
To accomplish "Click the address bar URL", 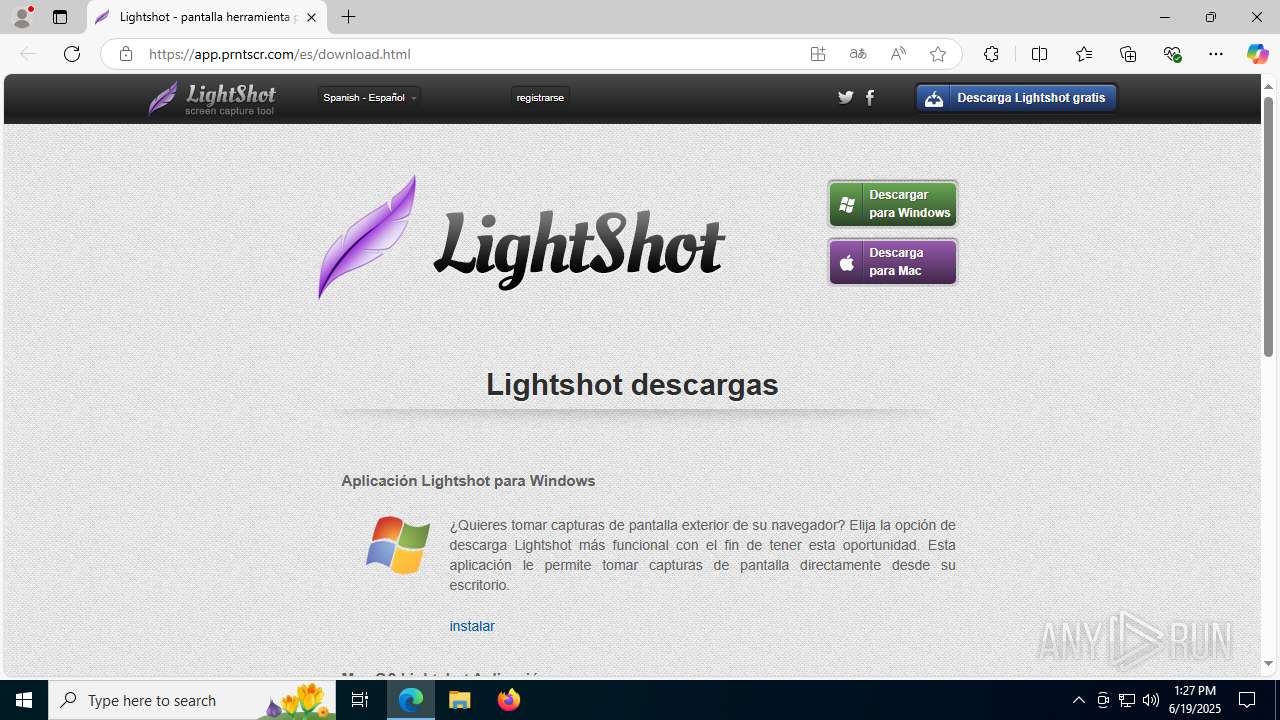I will [x=279, y=54].
